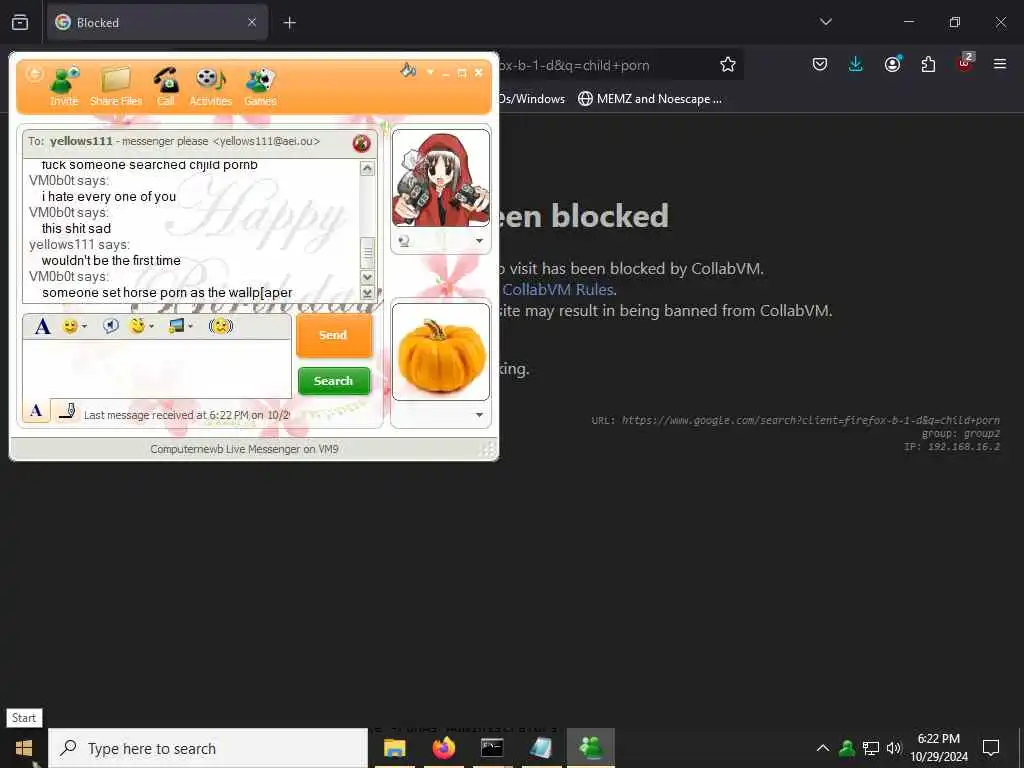
Task: Bookmark this page with the star
Action: pyautogui.click(x=728, y=64)
